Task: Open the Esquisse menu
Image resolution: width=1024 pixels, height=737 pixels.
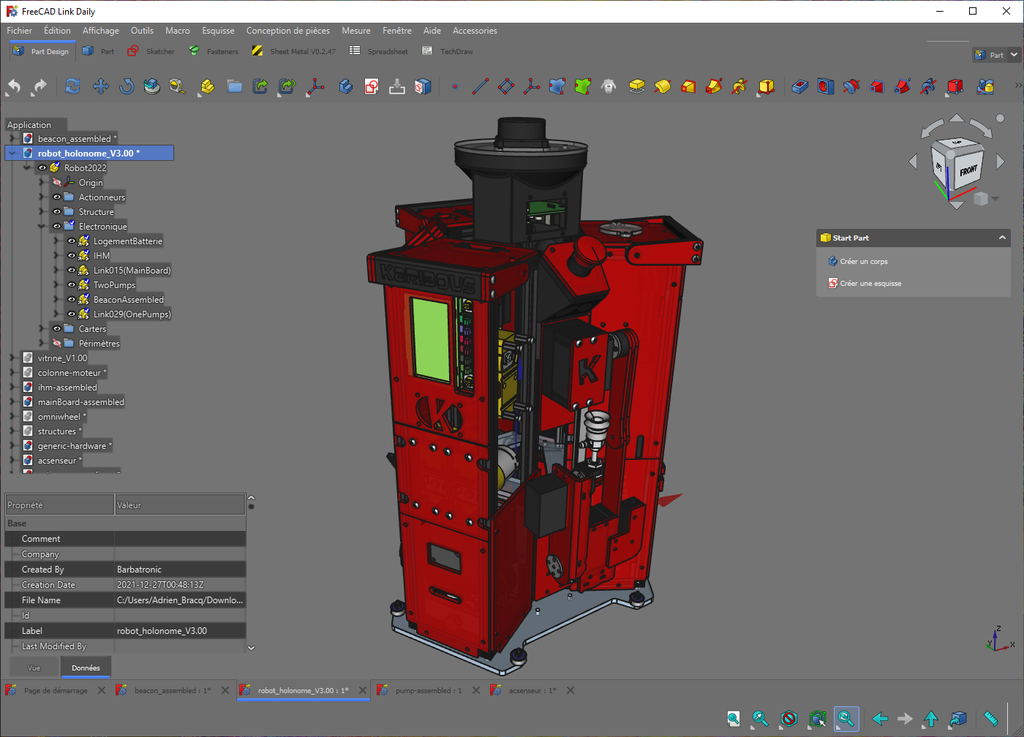Action: [218, 31]
